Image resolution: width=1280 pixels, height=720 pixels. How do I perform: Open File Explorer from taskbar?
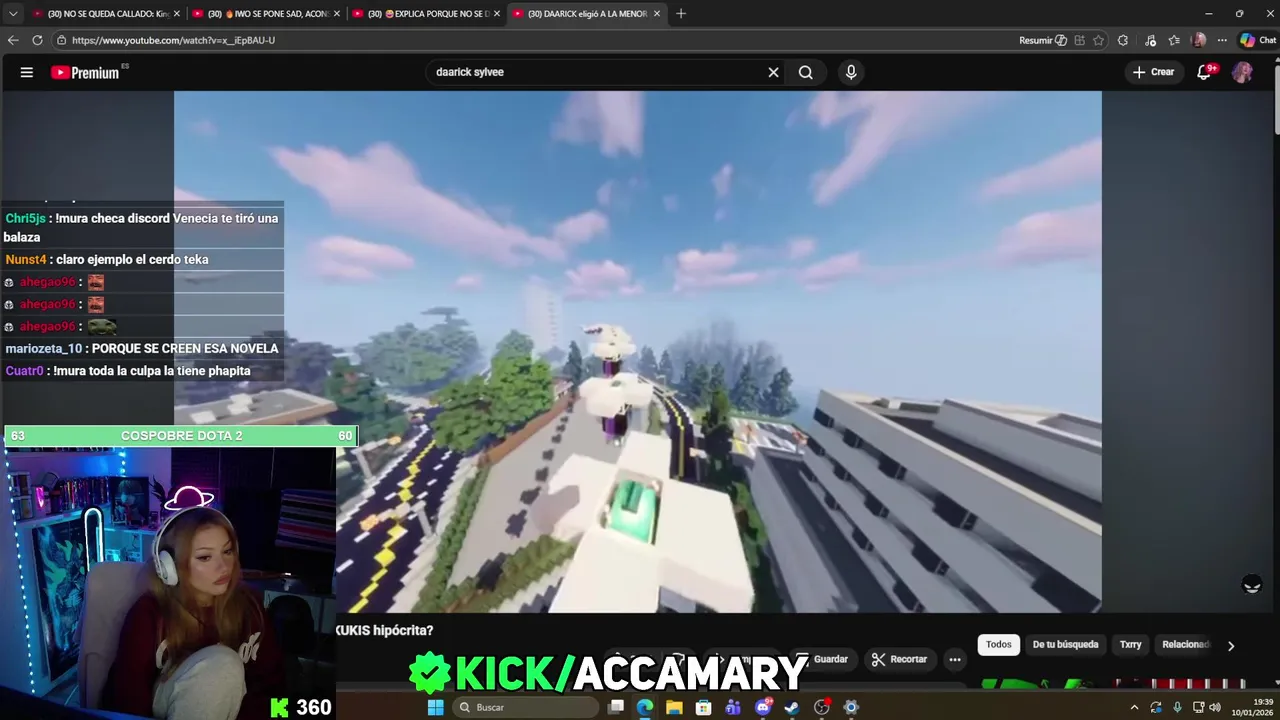tap(674, 707)
